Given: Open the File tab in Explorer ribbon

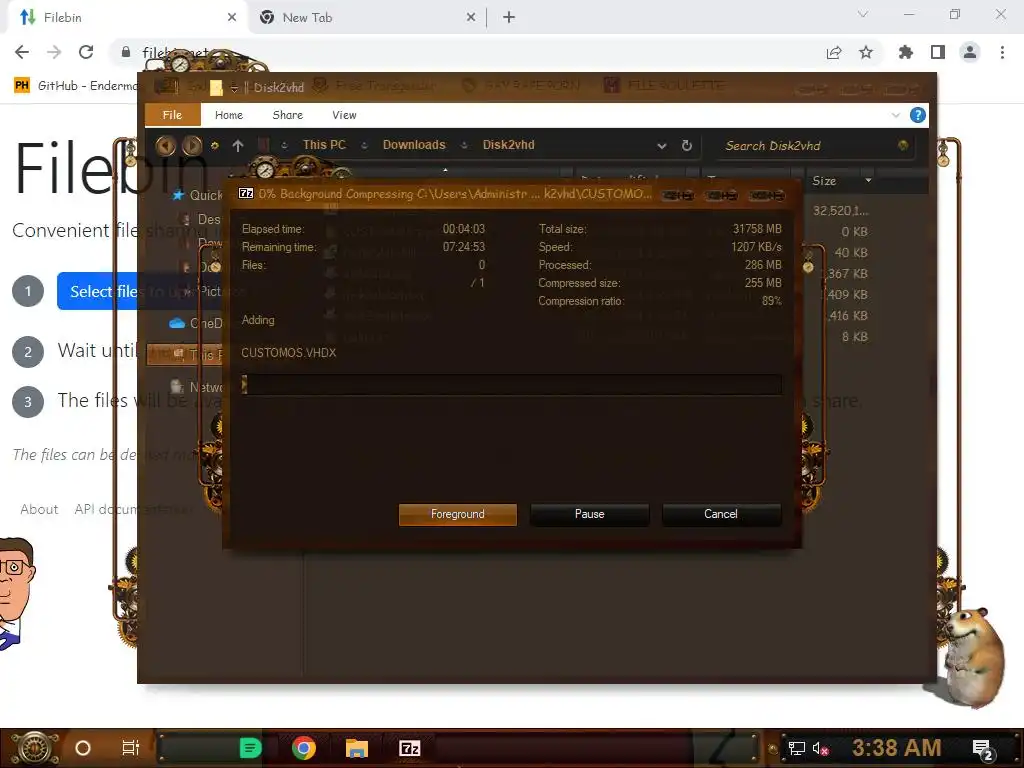Looking at the screenshot, I should coord(172,115).
